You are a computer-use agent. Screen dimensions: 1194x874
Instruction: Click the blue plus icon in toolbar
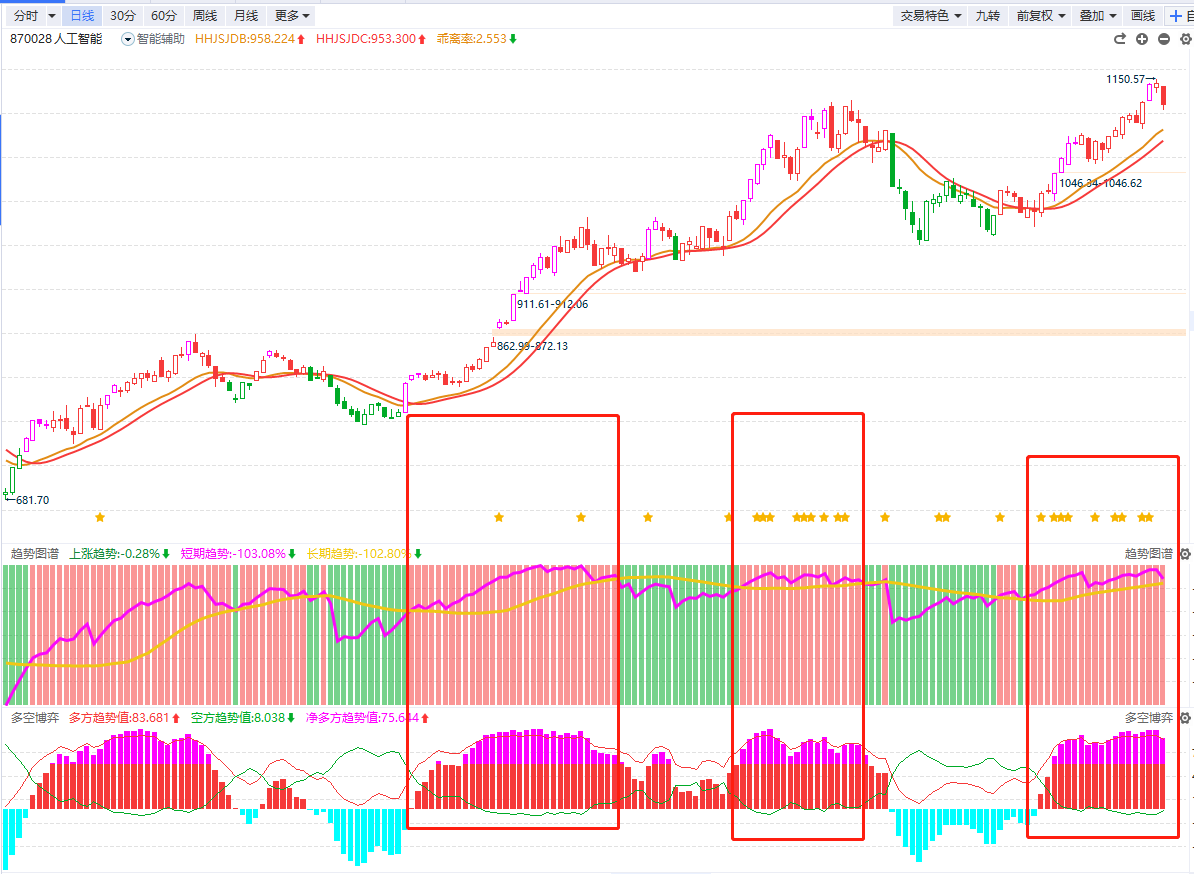(x=1175, y=16)
